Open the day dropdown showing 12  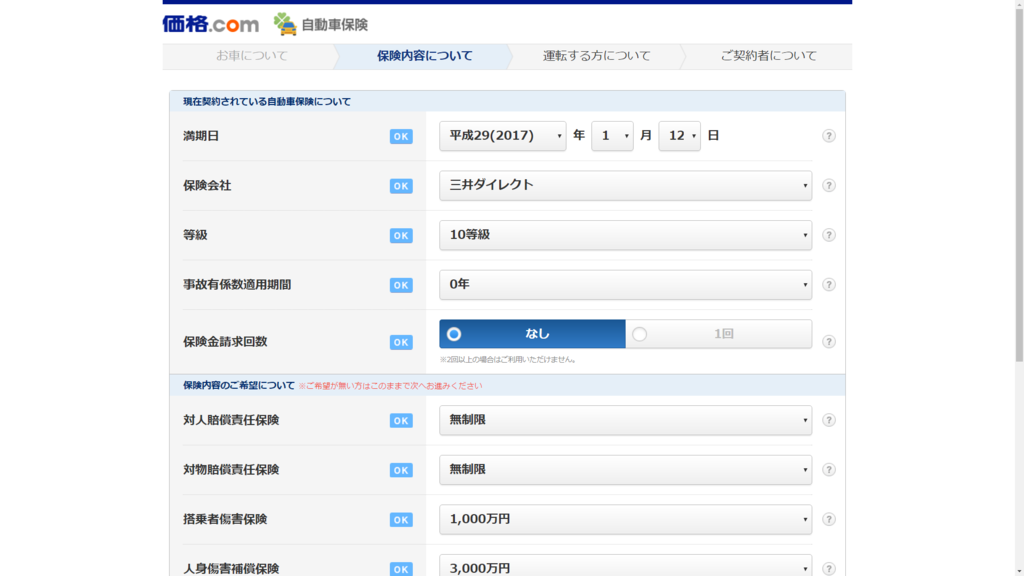tap(679, 136)
